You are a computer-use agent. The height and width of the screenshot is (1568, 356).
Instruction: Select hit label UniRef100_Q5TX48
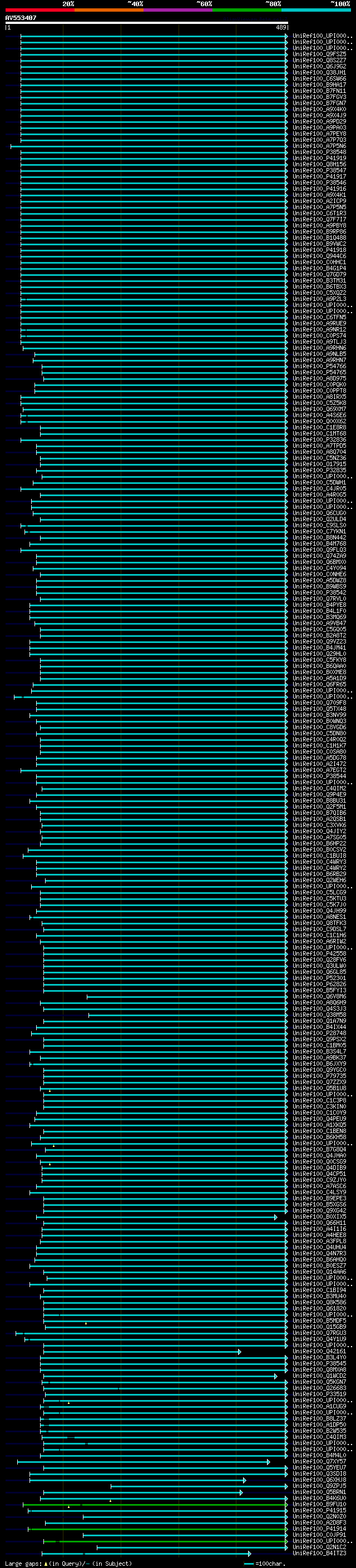(319, 709)
